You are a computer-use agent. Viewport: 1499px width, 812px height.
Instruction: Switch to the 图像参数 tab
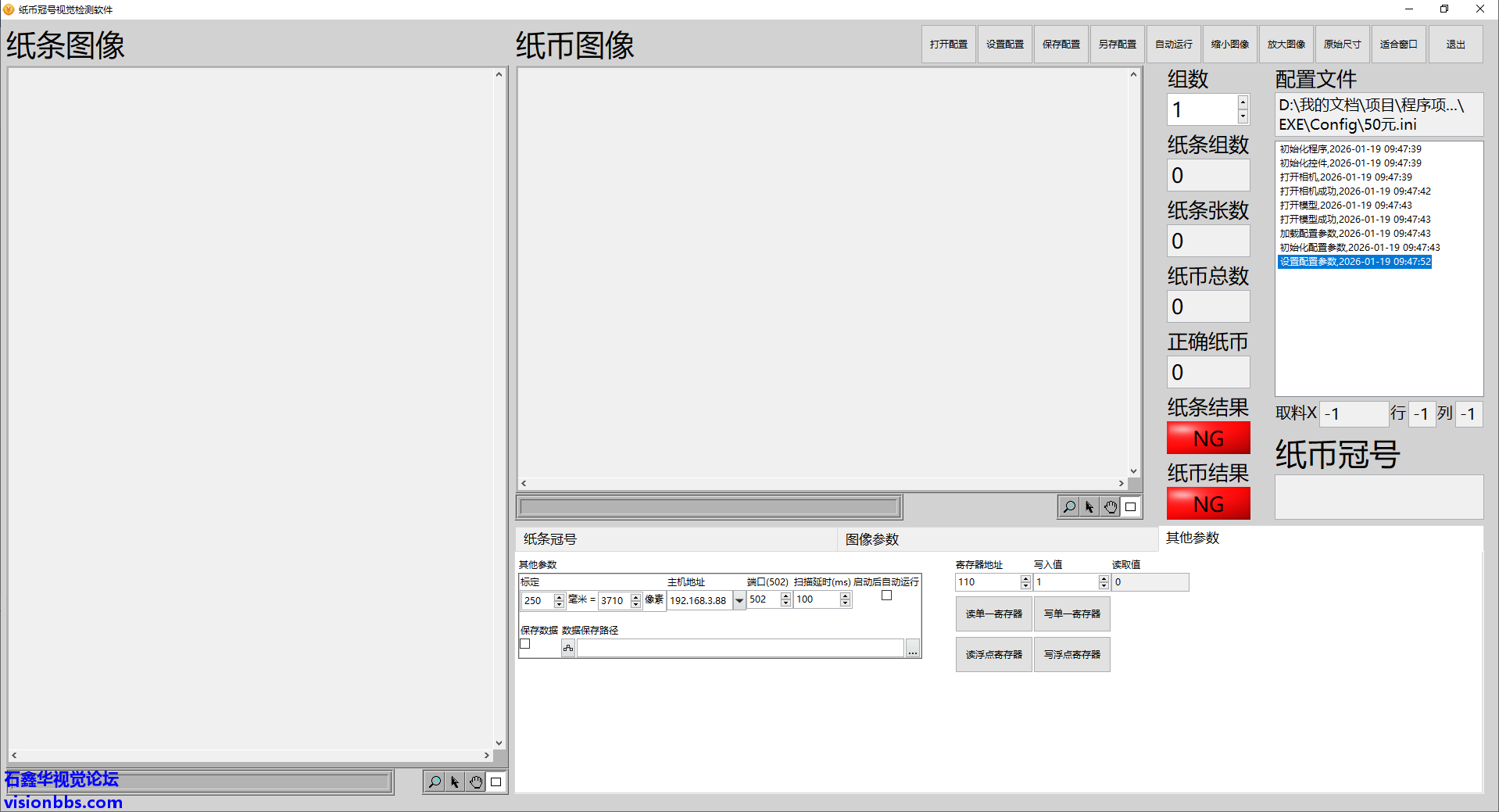(x=871, y=538)
